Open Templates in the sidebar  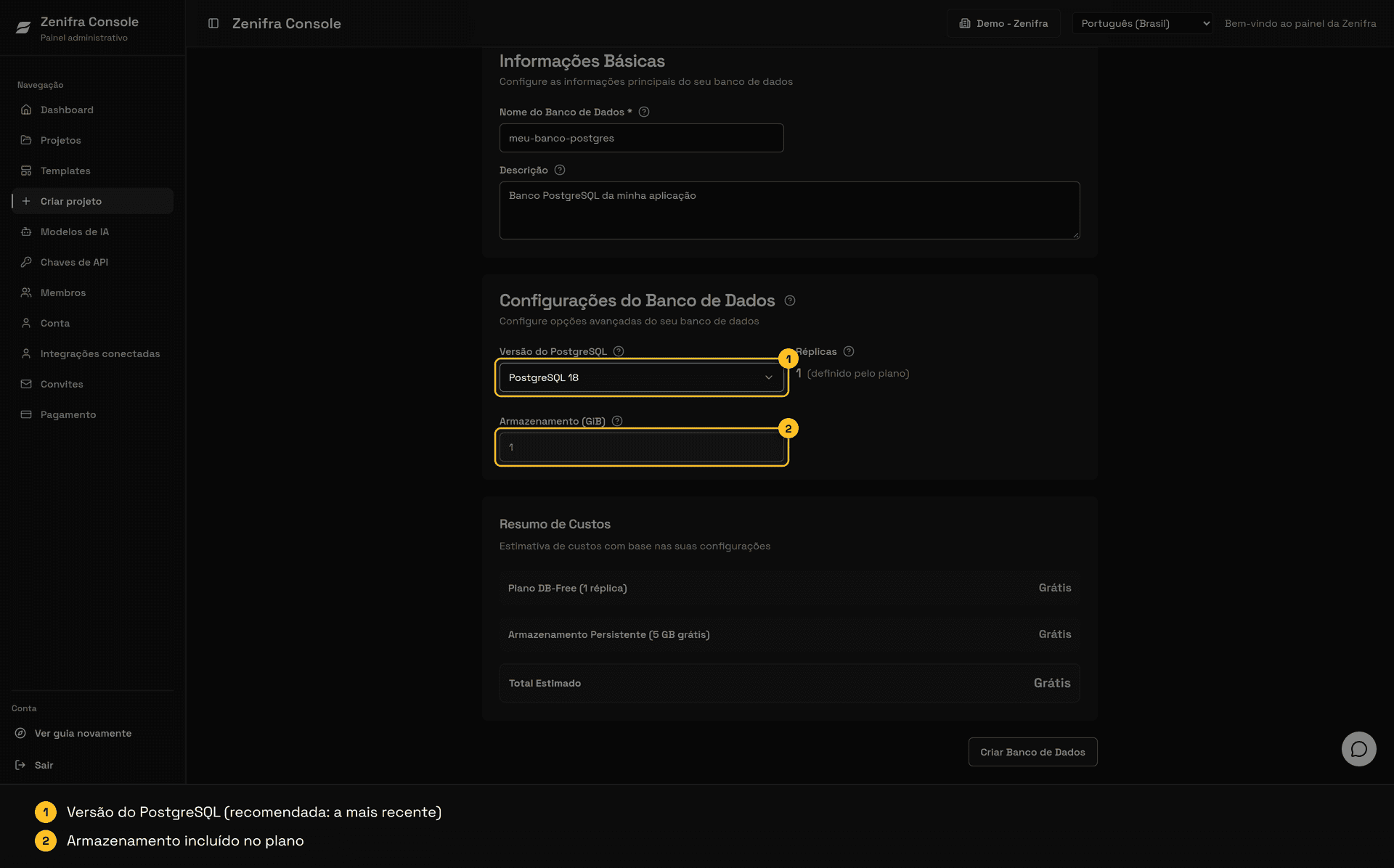click(x=93, y=171)
